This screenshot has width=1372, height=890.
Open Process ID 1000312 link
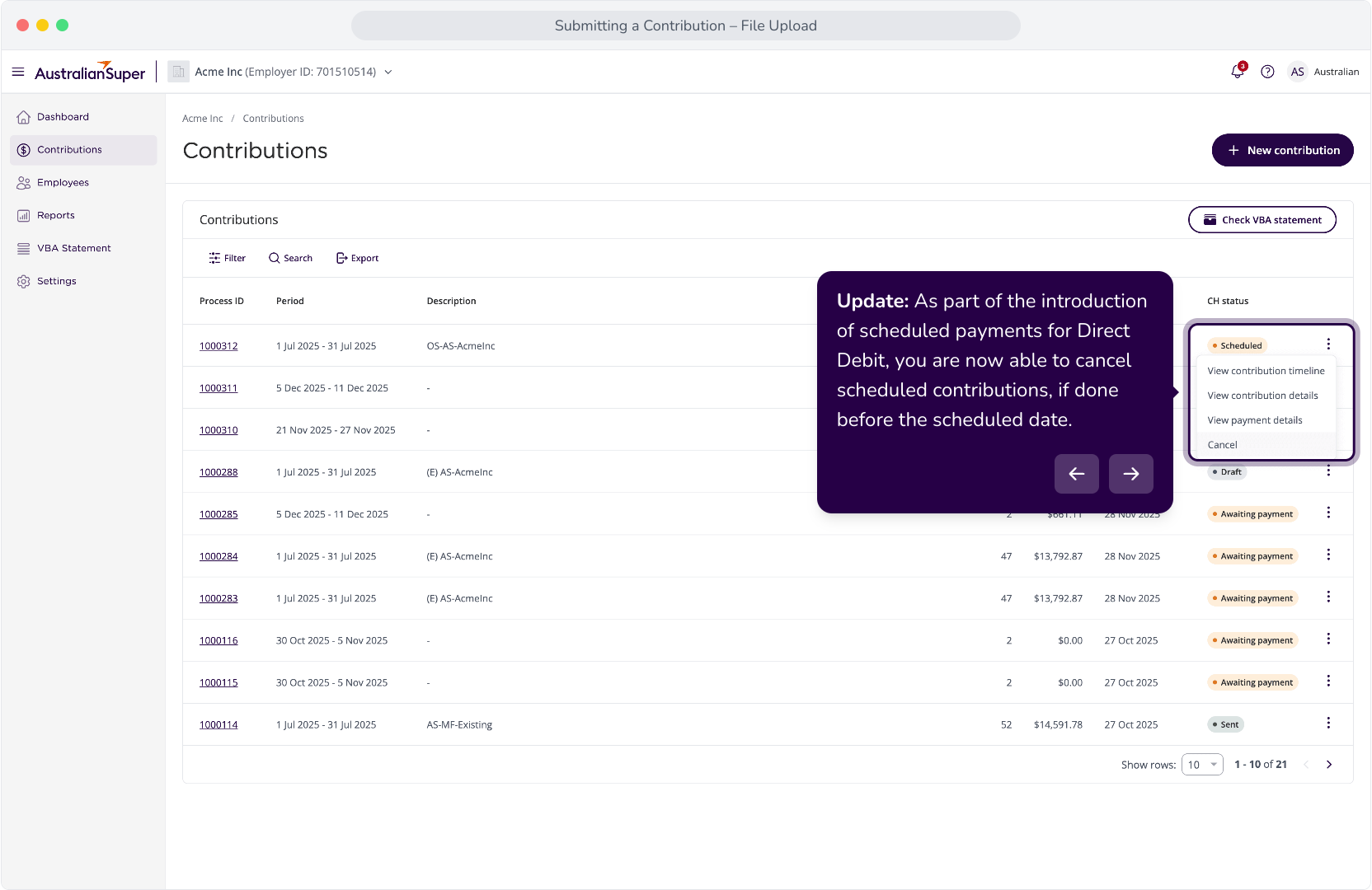(218, 346)
